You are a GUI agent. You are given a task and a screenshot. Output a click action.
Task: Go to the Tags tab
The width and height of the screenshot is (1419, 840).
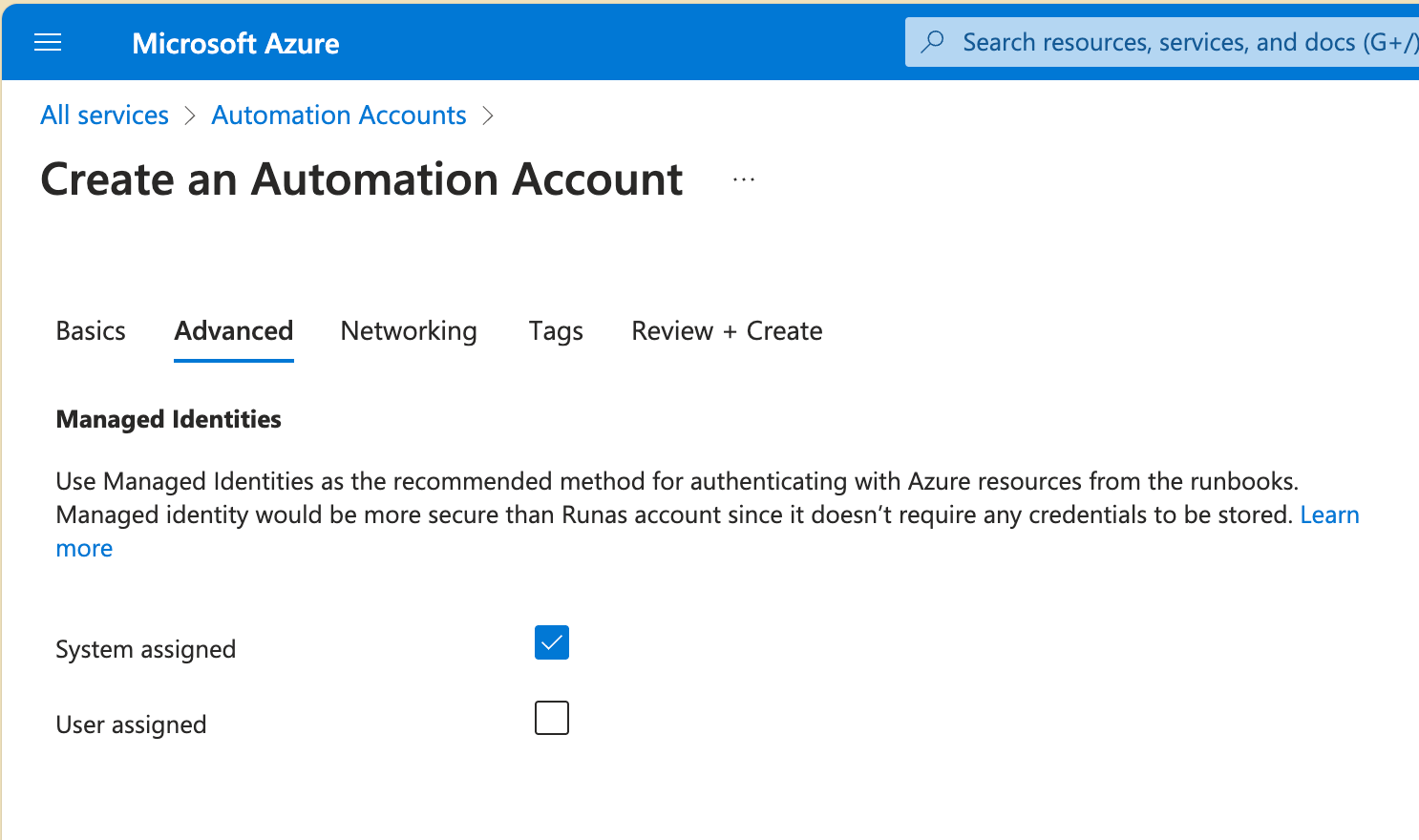[x=556, y=331]
